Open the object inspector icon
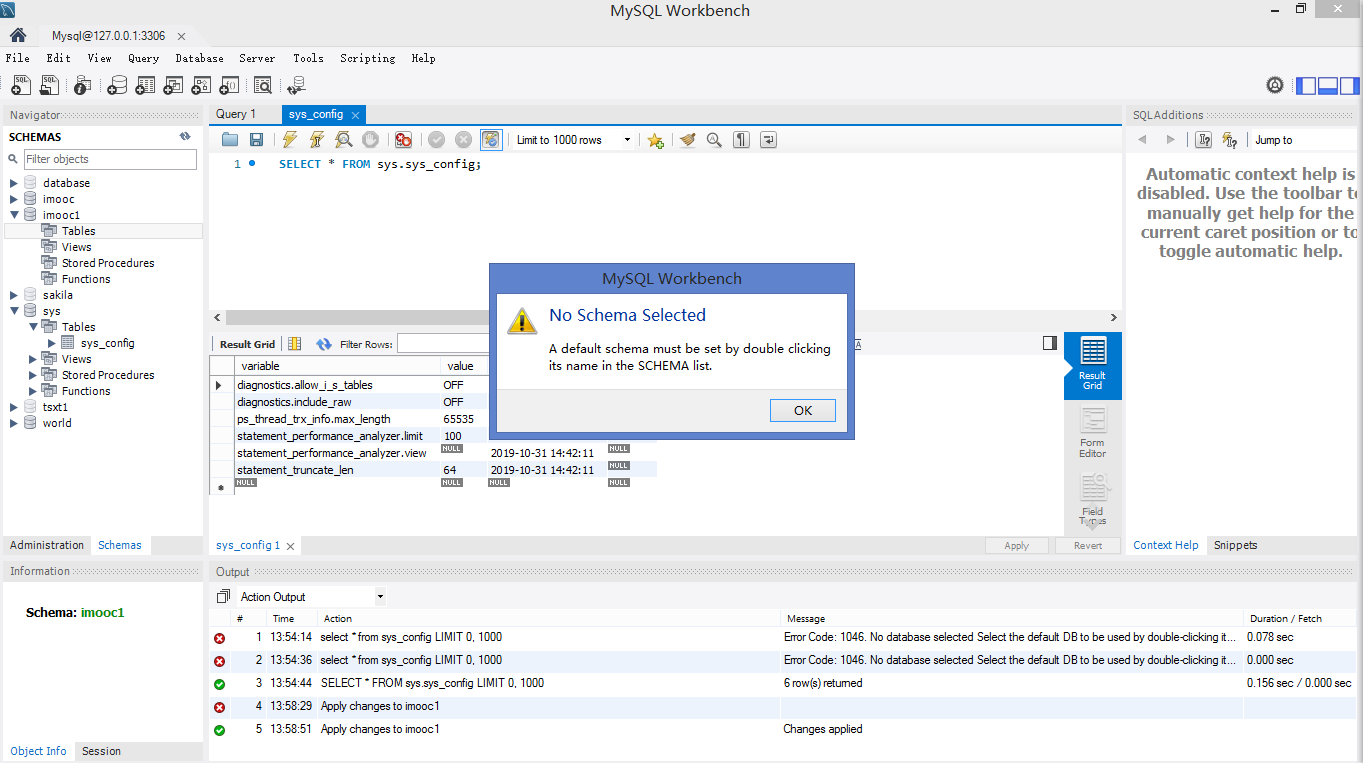Image resolution: width=1363 pixels, height=763 pixels. tap(82, 86)
